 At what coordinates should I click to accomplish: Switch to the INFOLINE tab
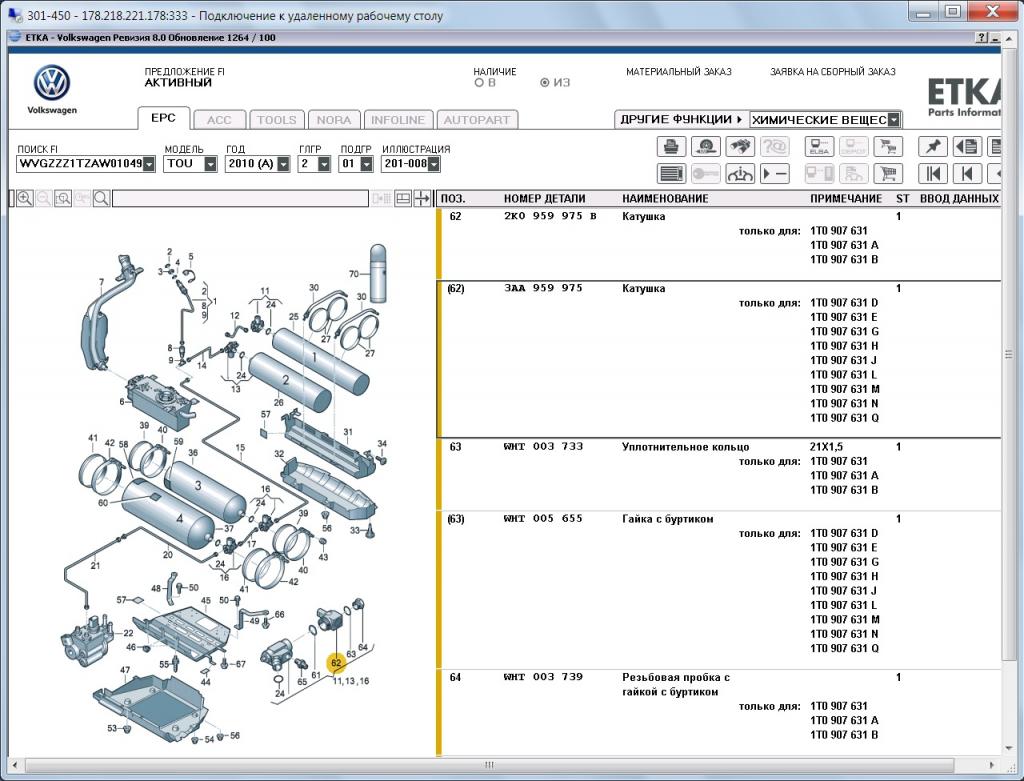[x=398, y=120]
